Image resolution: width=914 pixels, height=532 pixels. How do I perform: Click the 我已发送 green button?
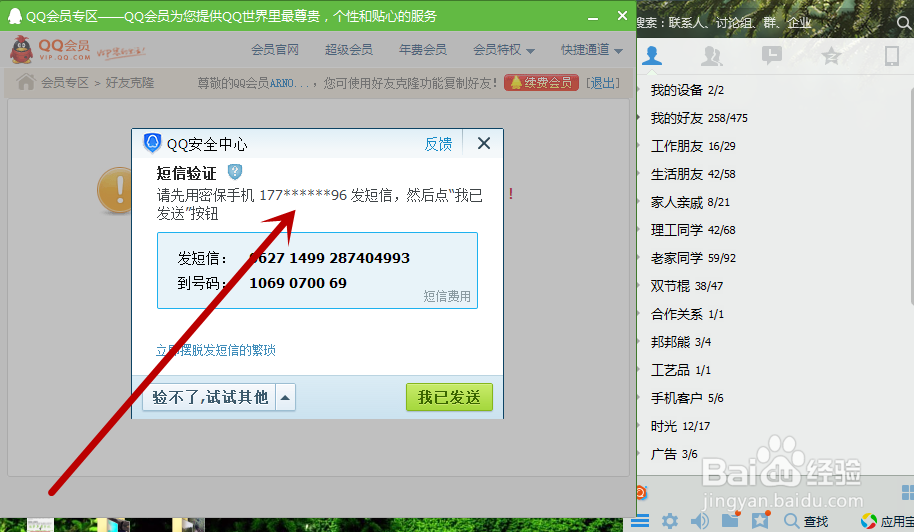coord(449,397)
